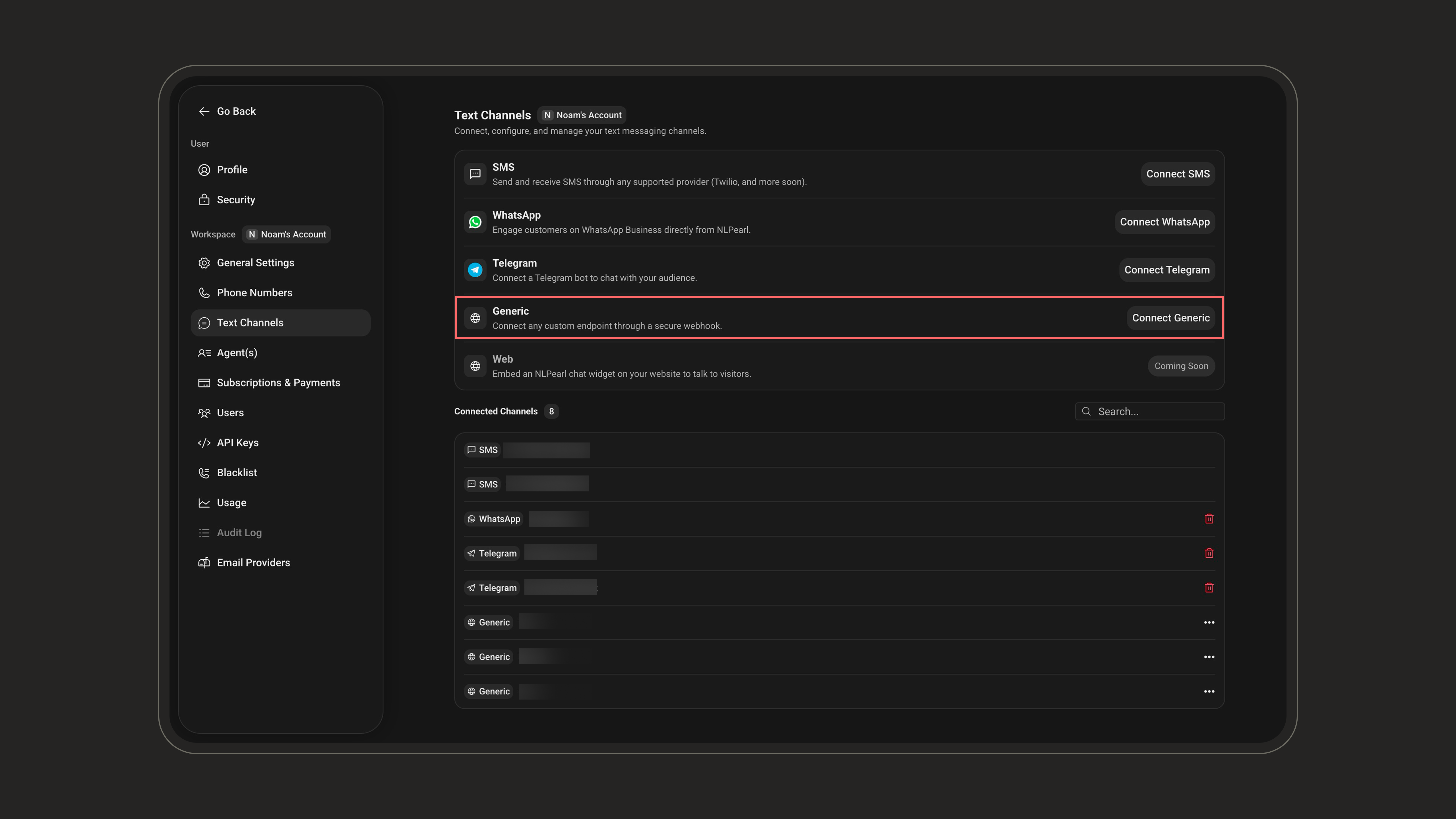Click the first connected Generic tag
The height and width of the screenshot is (819, 1456).
[488, 622]
